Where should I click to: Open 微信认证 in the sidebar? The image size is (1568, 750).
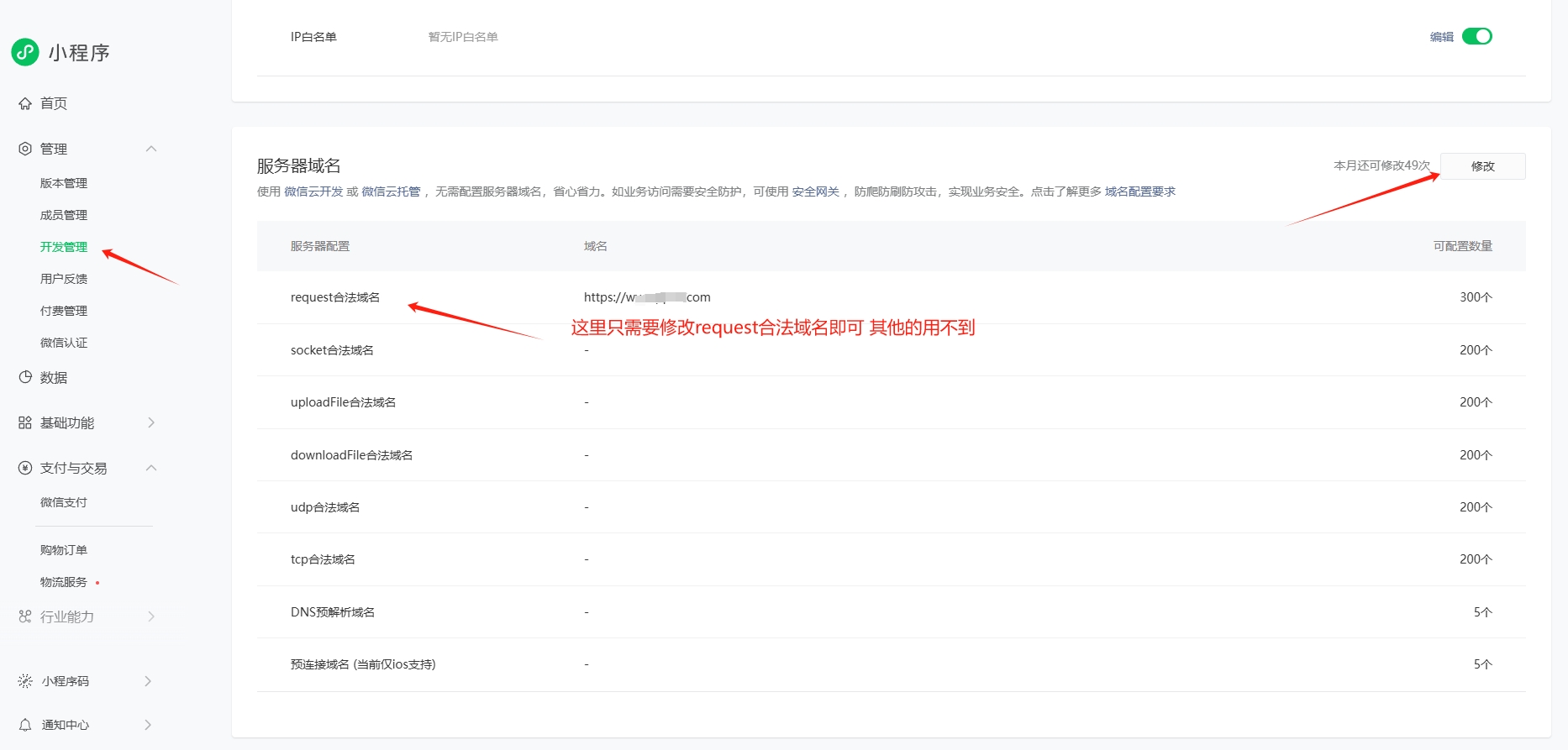64,343
